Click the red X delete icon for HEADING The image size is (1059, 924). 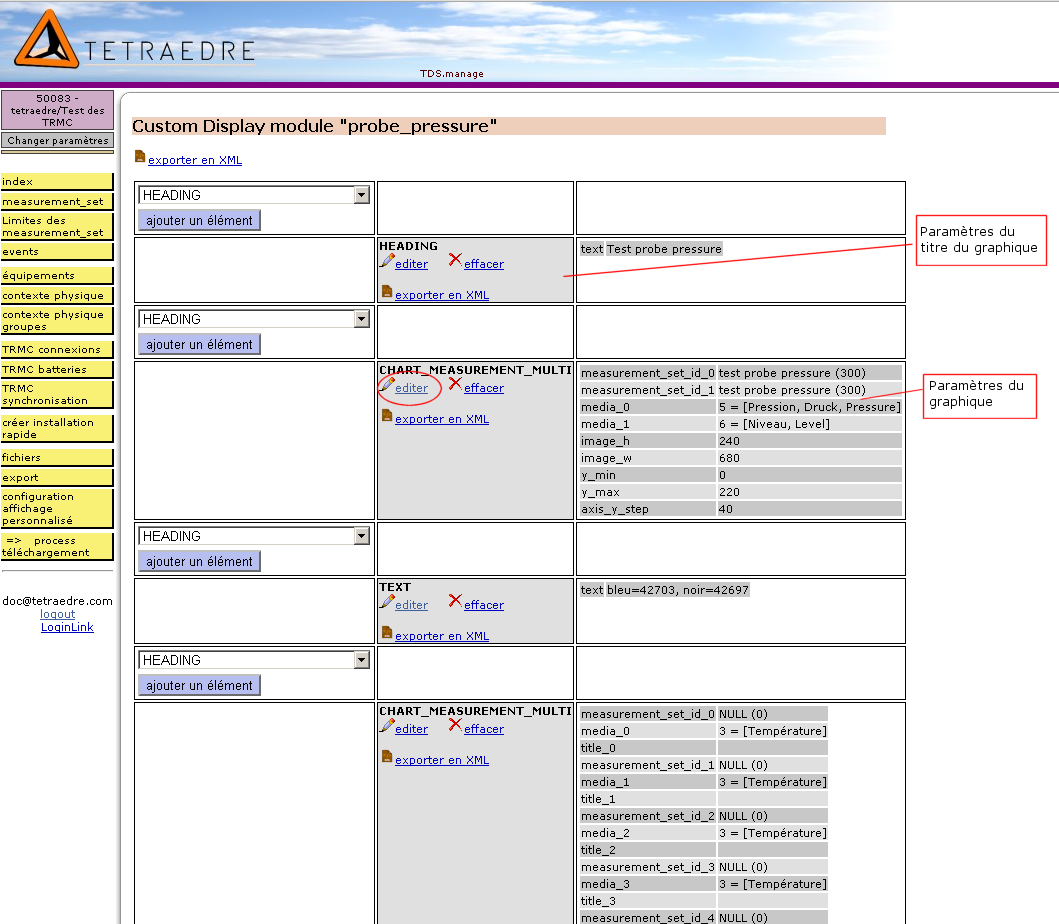click(455, 260)
